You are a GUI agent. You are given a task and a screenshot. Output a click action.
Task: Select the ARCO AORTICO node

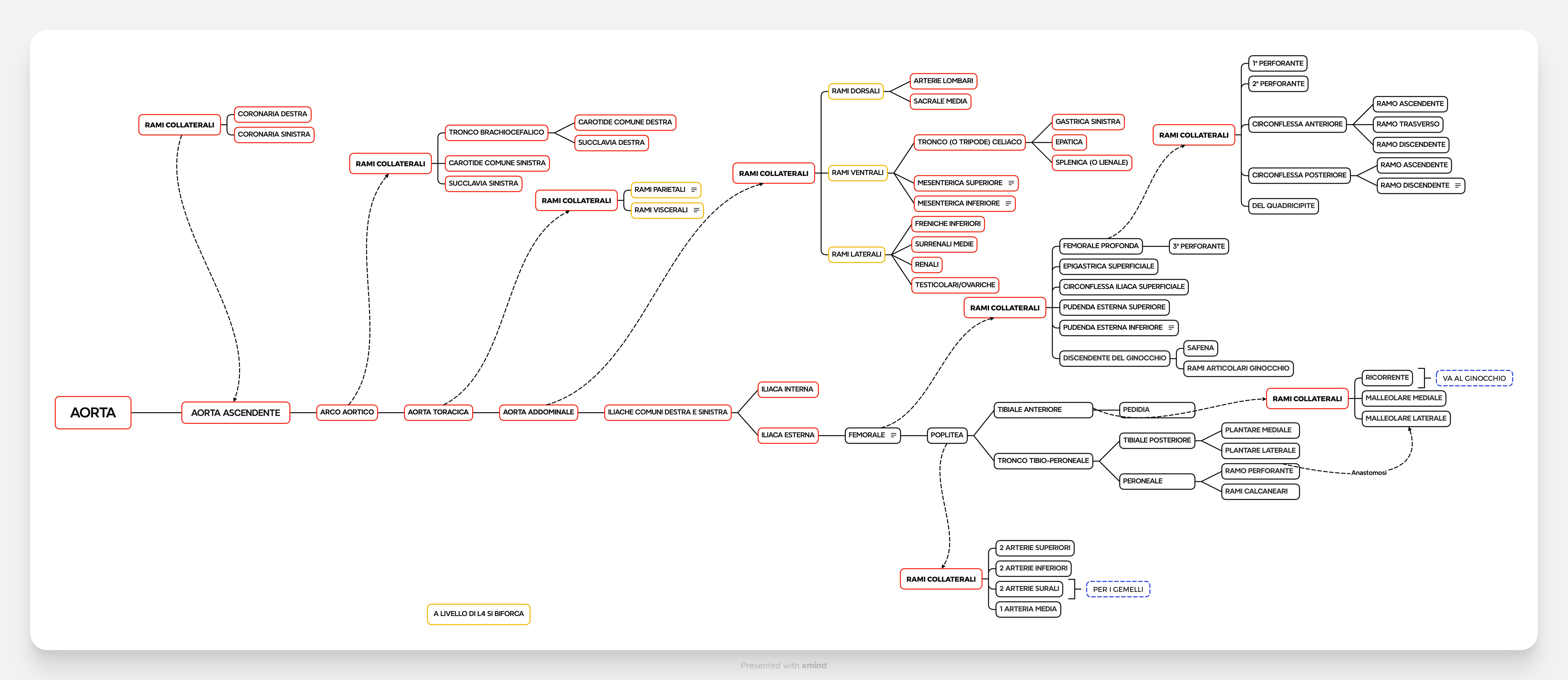click(347, 412)
